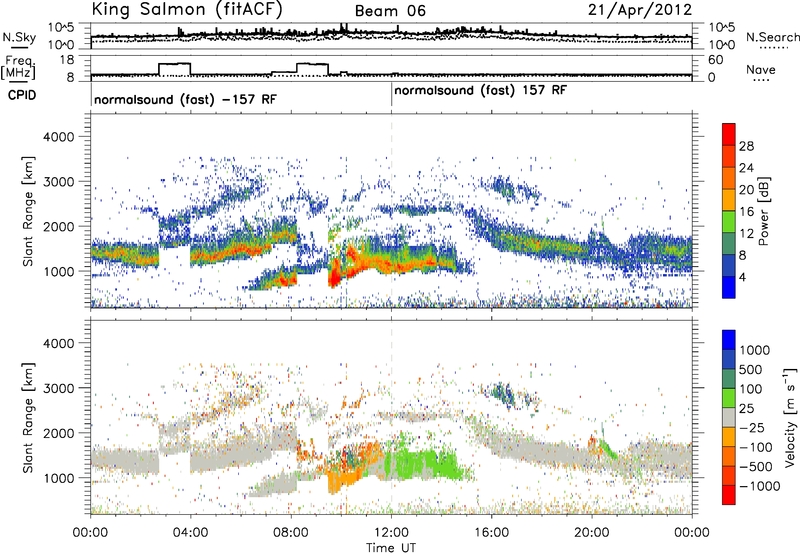Screen dimensions: 800x554
Task: Click the '18' frequency axis value
Action: click(x=67, y=60)
